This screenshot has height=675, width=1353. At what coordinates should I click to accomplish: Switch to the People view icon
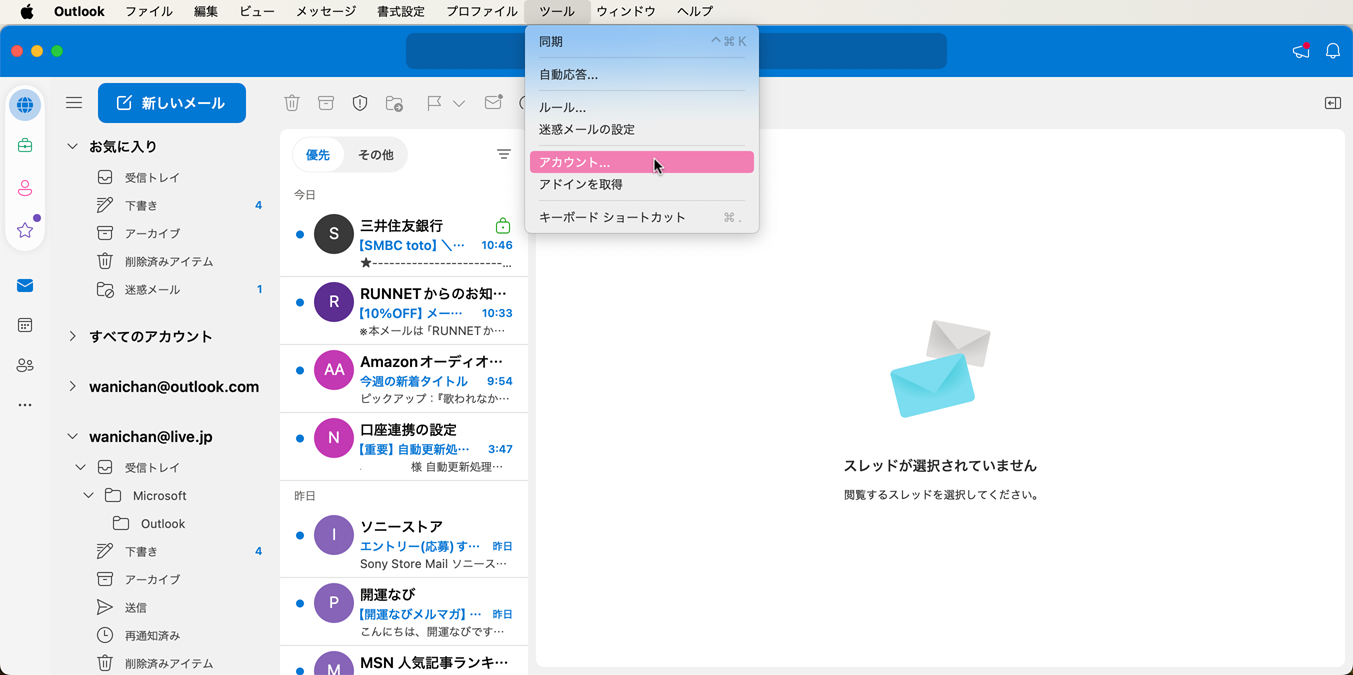25,365
